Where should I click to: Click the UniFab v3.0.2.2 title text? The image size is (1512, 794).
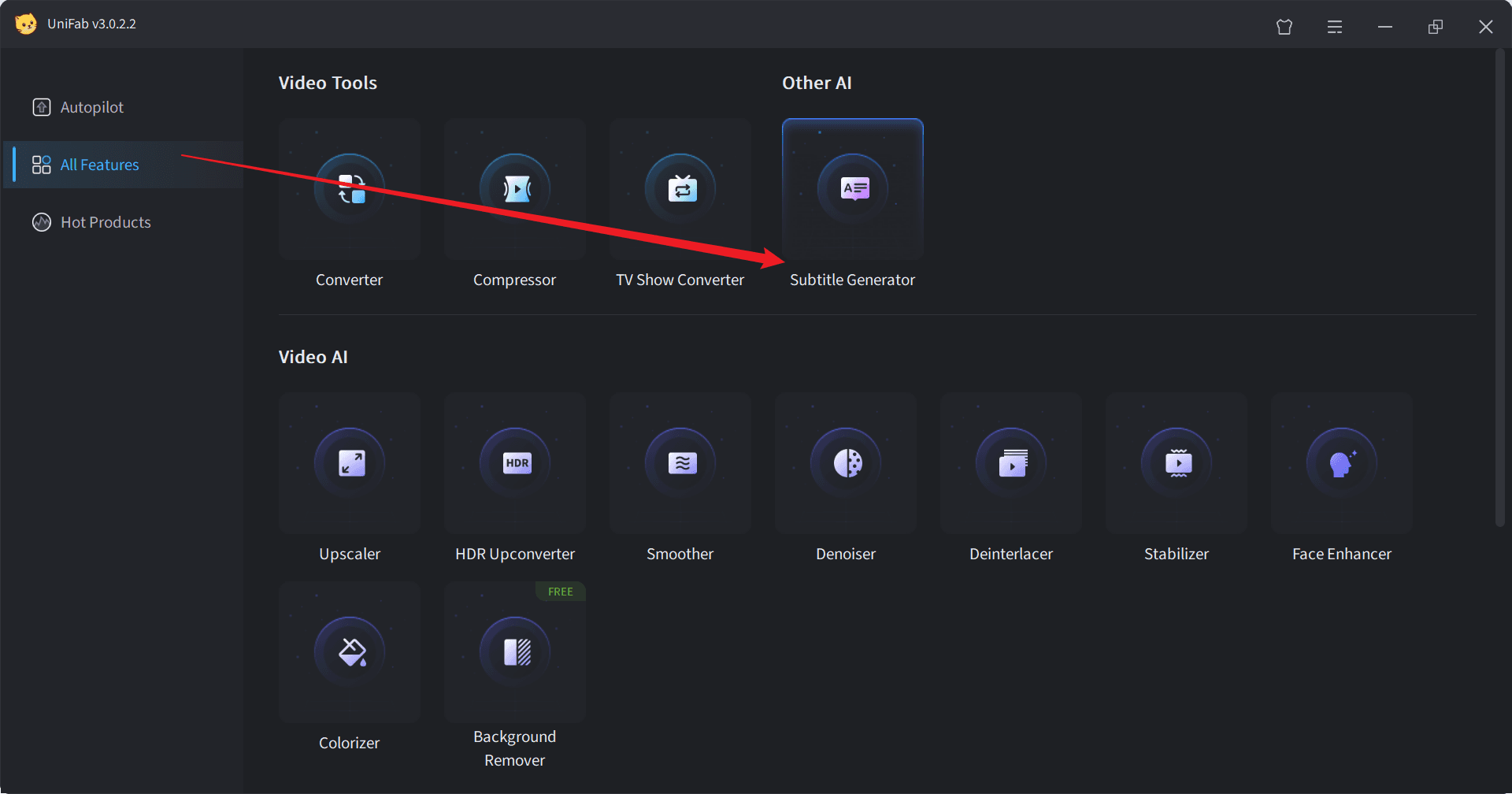coord(91,24)
